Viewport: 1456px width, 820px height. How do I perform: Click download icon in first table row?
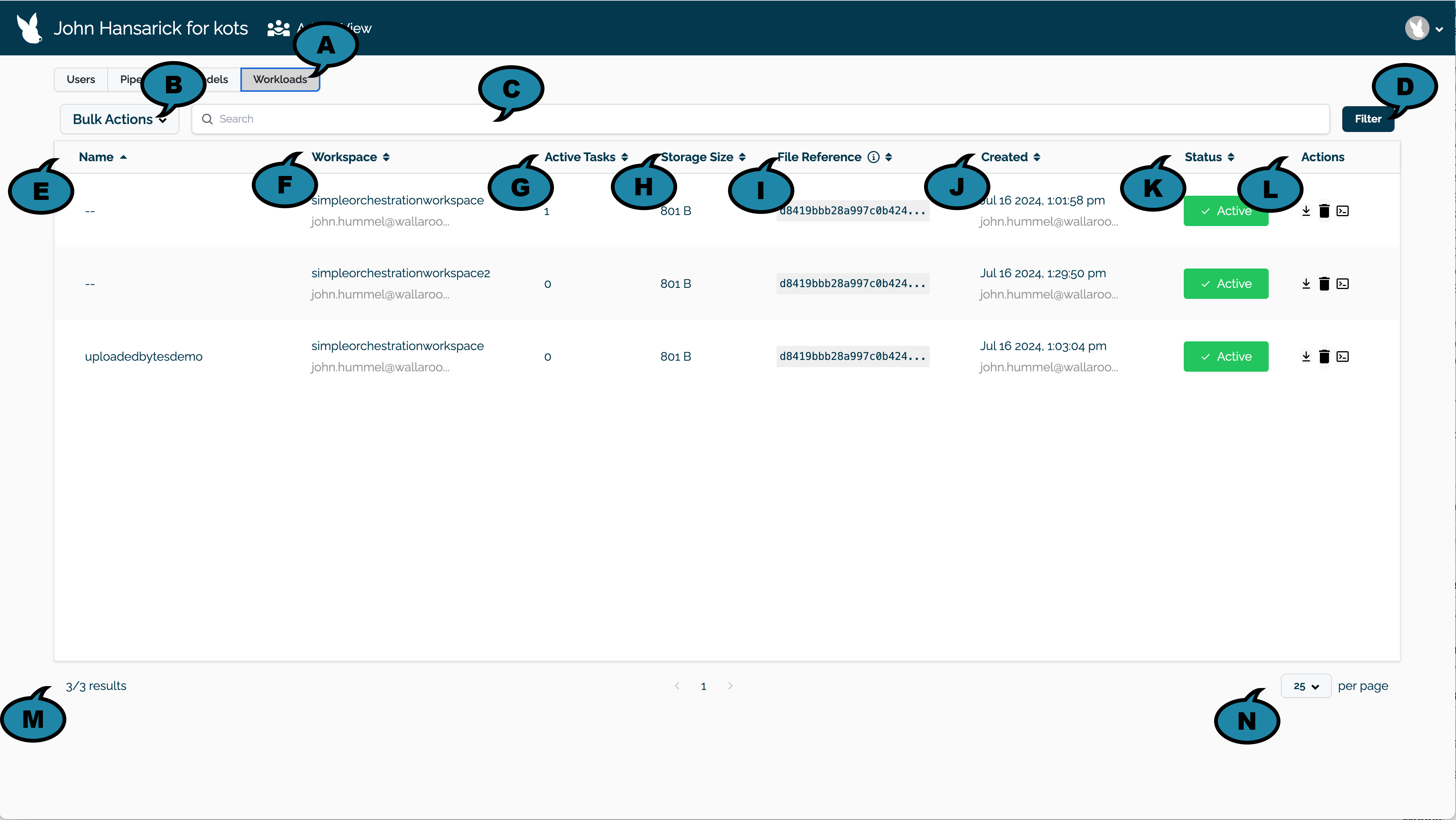(x=1305, y=211)
